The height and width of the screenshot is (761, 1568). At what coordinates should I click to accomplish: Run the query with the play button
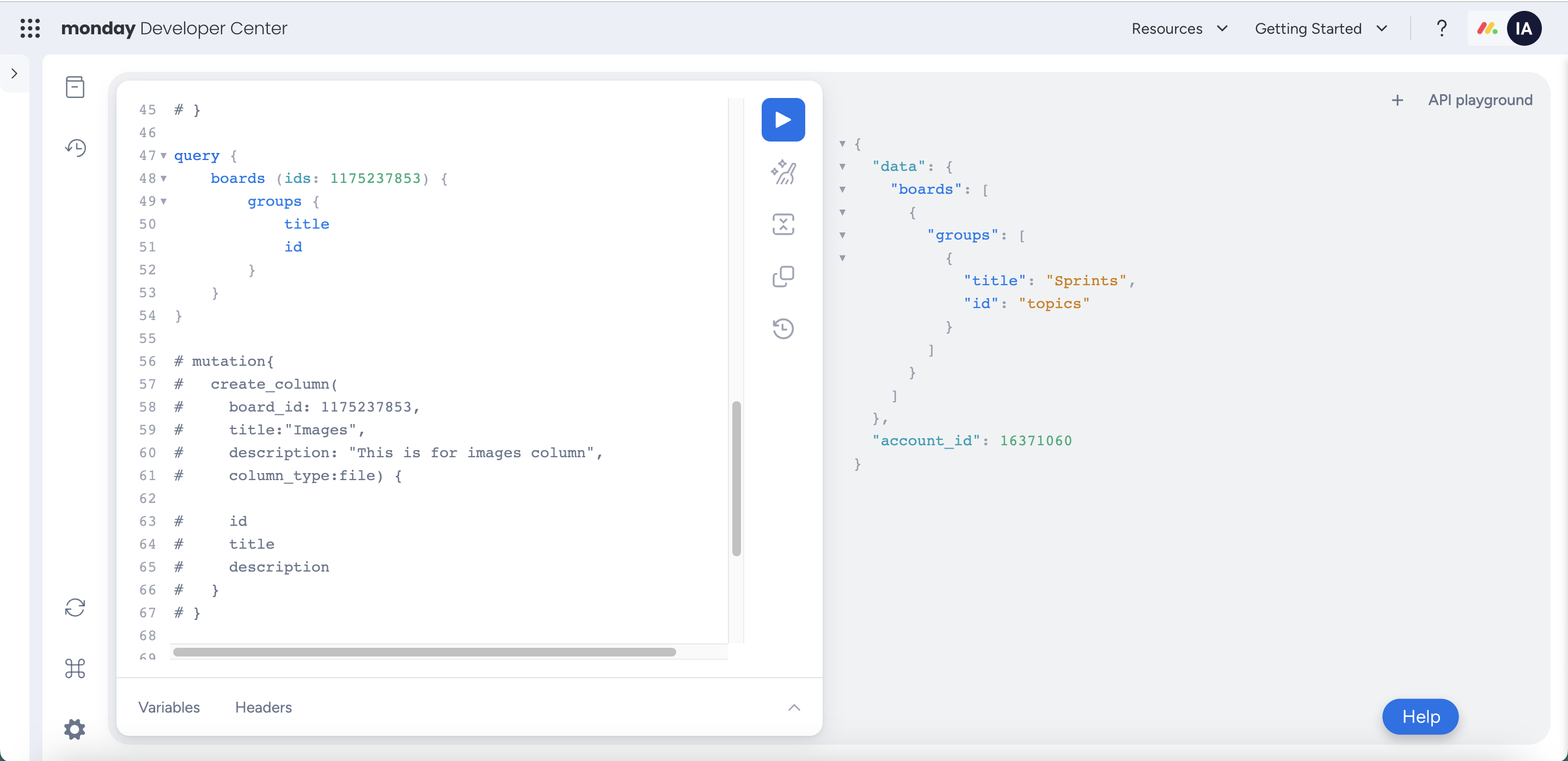click(783, 119)
